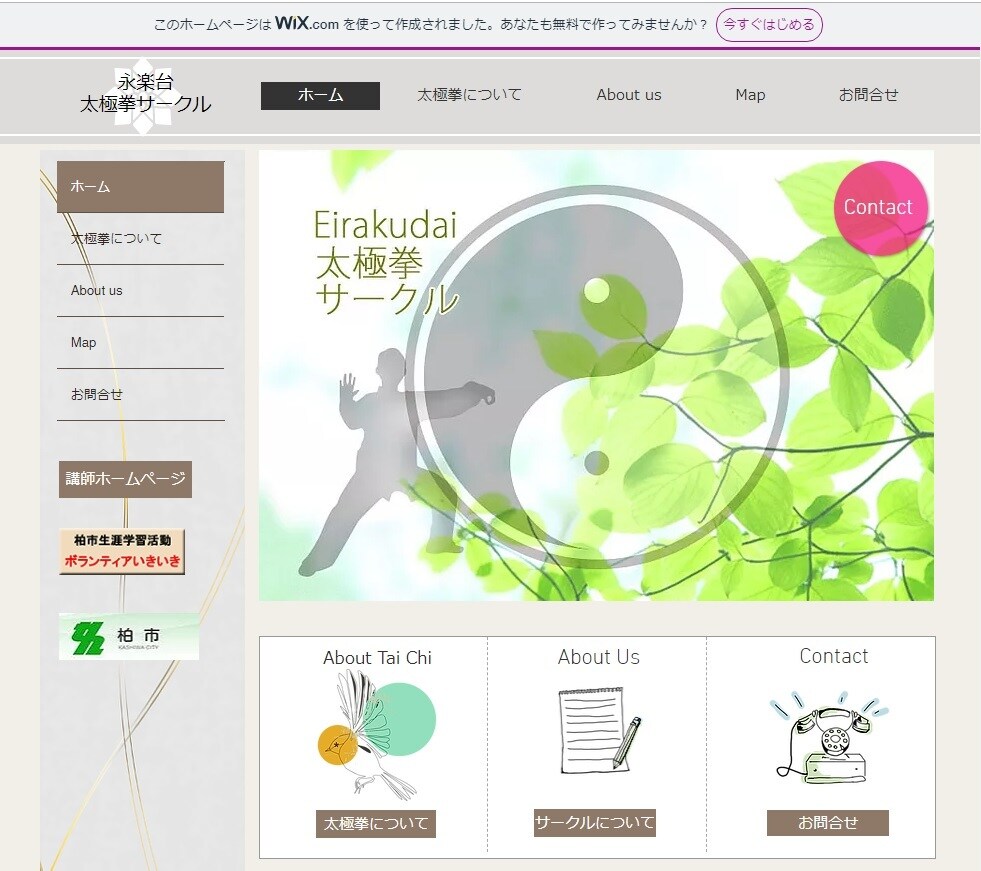Open the 柏市 Kashiwa City banner link
The height and width of the screenshot is (871, 981).
pos(129,636)
